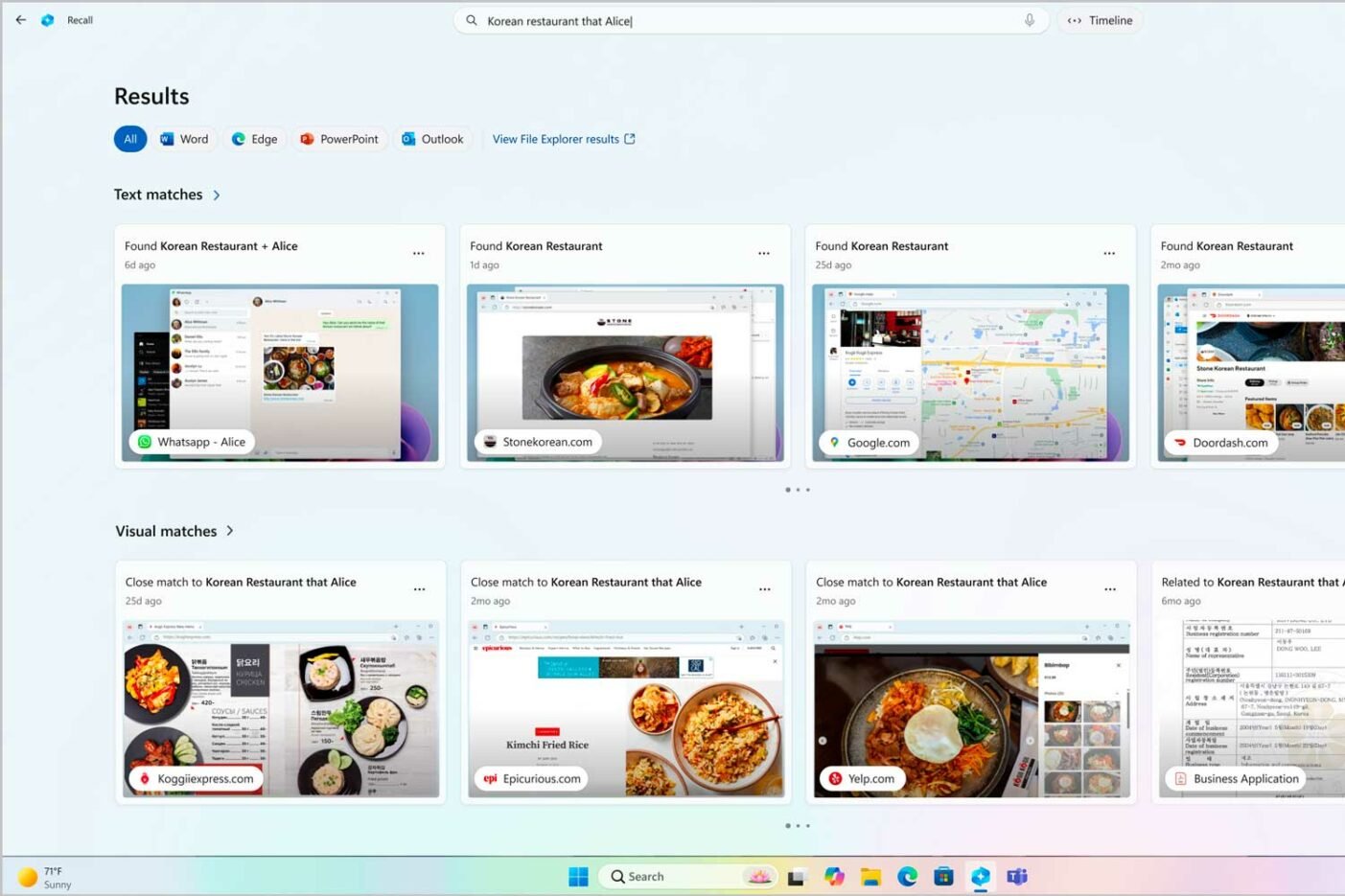This screenshot has width=1345, height=896.
Task: Open the Epicurious Kimchi Fried Rice snapshot
Action: [x=626, y=708]
